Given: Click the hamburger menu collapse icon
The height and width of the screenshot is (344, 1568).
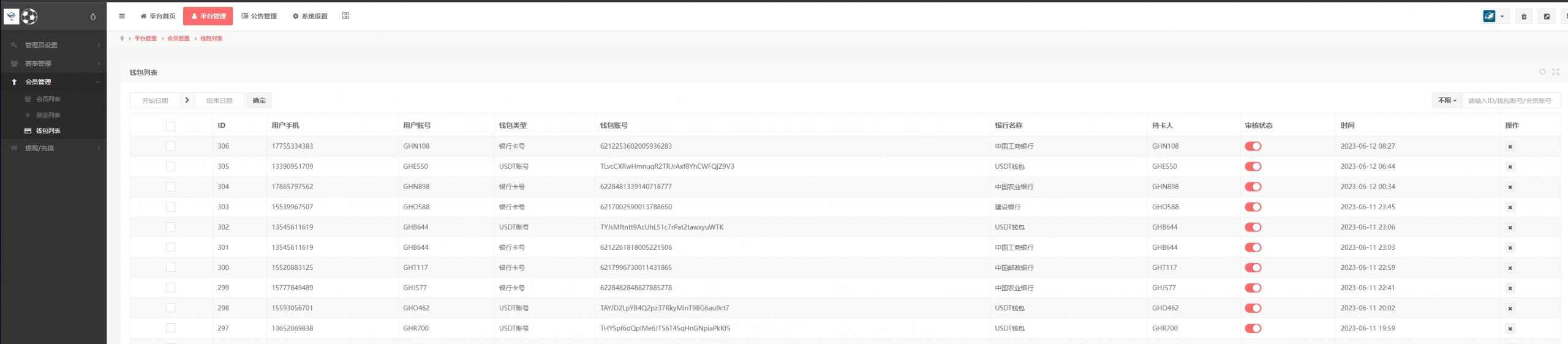Looking at the screenshot, I should point(122,17).
